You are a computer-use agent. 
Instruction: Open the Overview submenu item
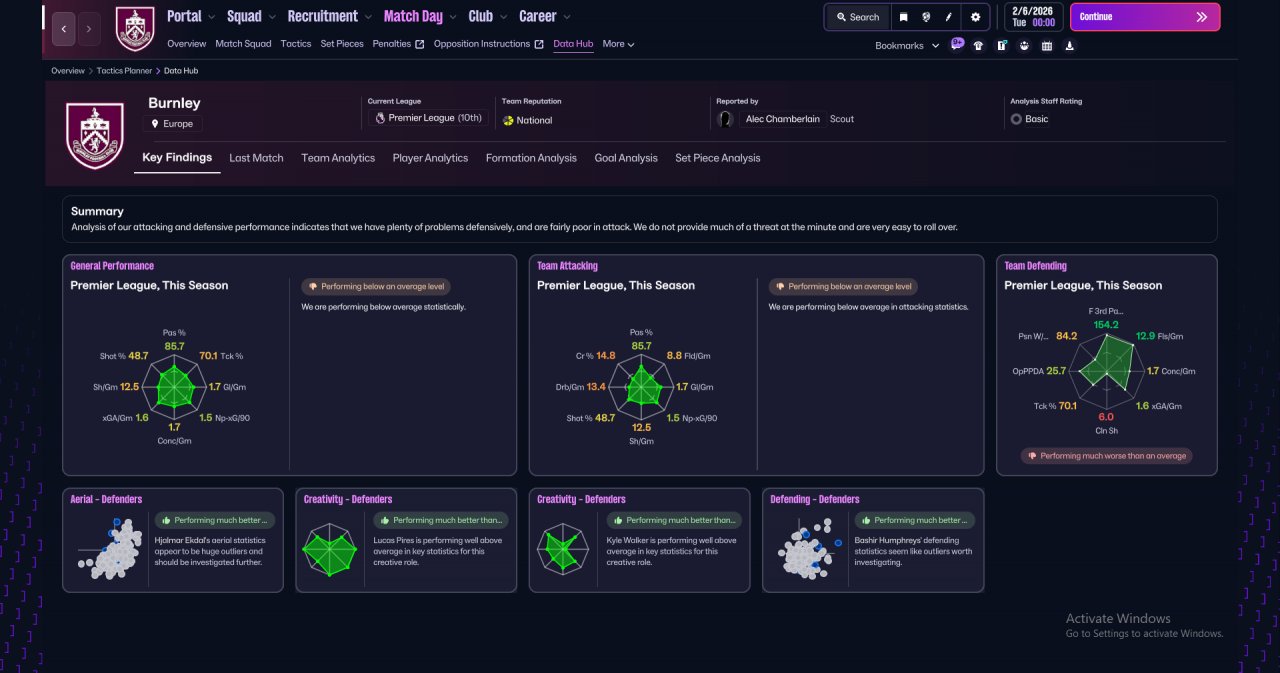point(186,44)
